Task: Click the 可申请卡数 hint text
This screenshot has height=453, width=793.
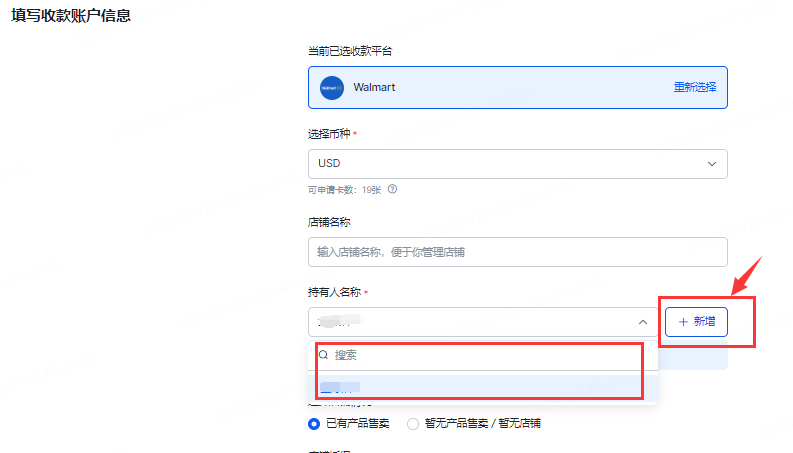Action: [344, 189]
